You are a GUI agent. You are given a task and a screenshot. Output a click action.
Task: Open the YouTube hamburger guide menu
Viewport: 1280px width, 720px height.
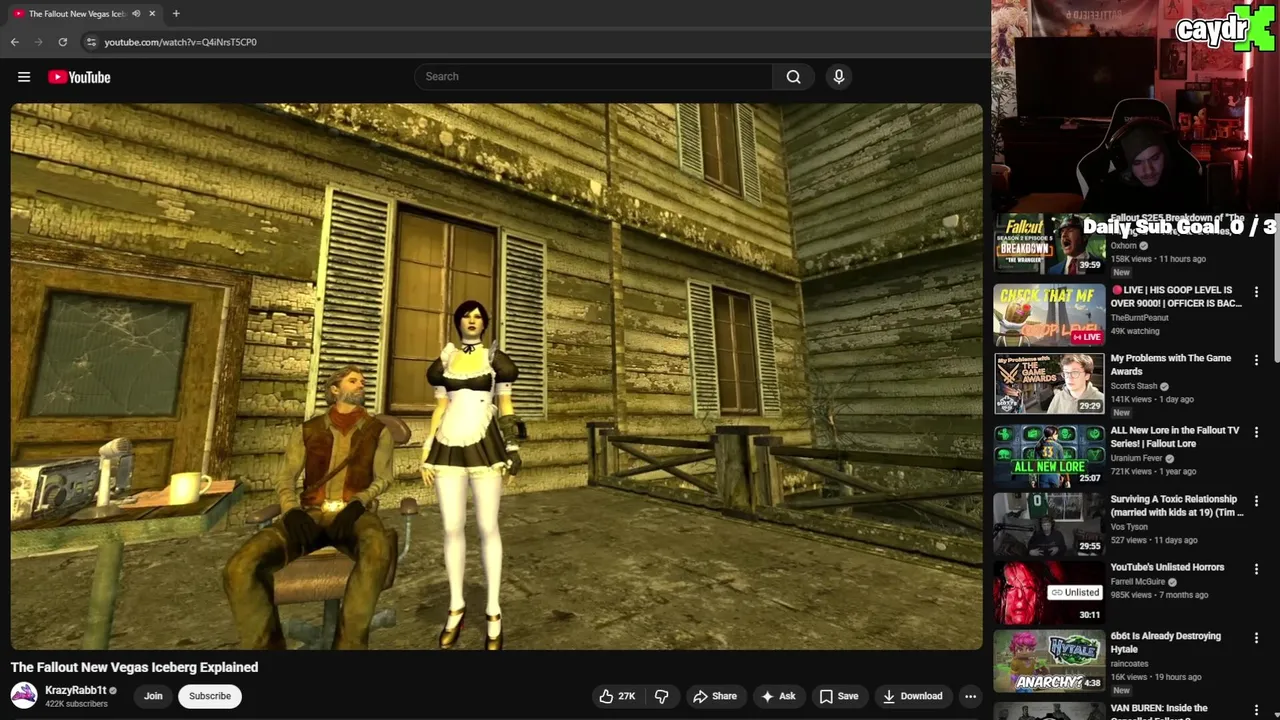coord(24,77)
